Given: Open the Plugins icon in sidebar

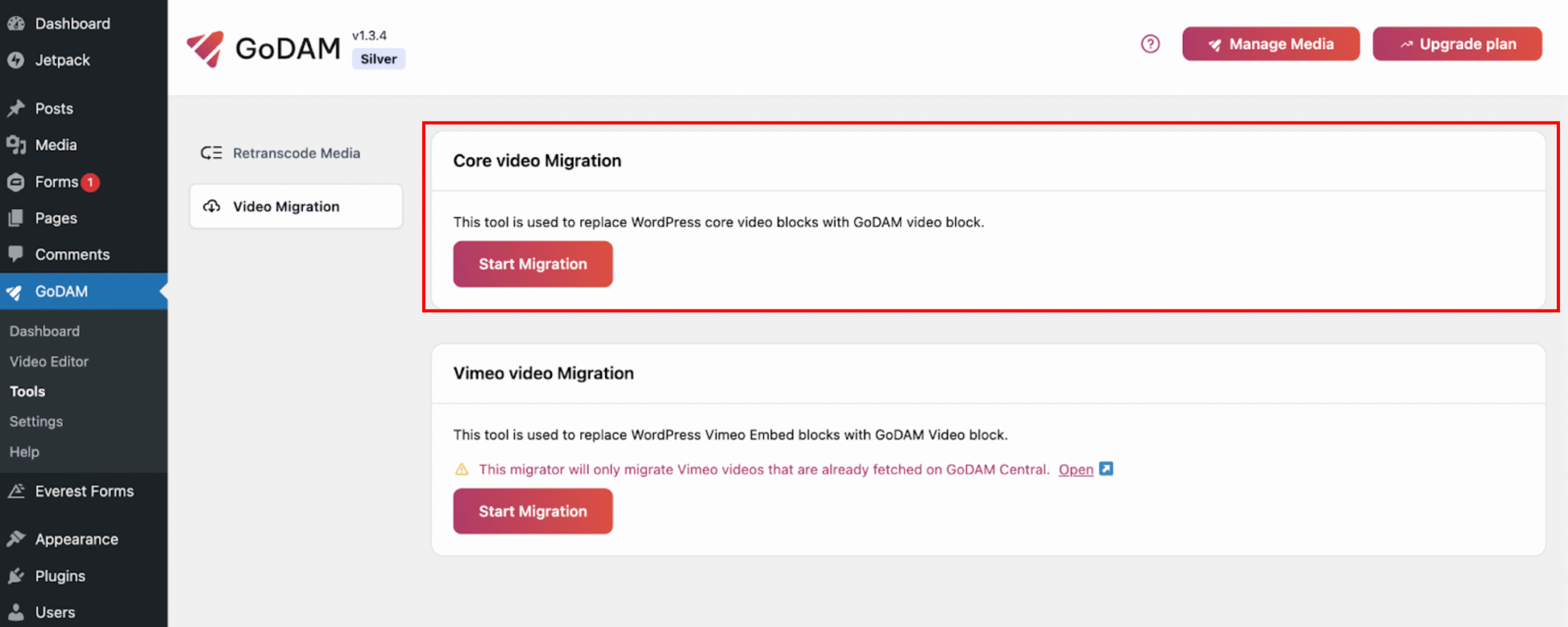Looking at the screenshot, I should click(17, 576).
